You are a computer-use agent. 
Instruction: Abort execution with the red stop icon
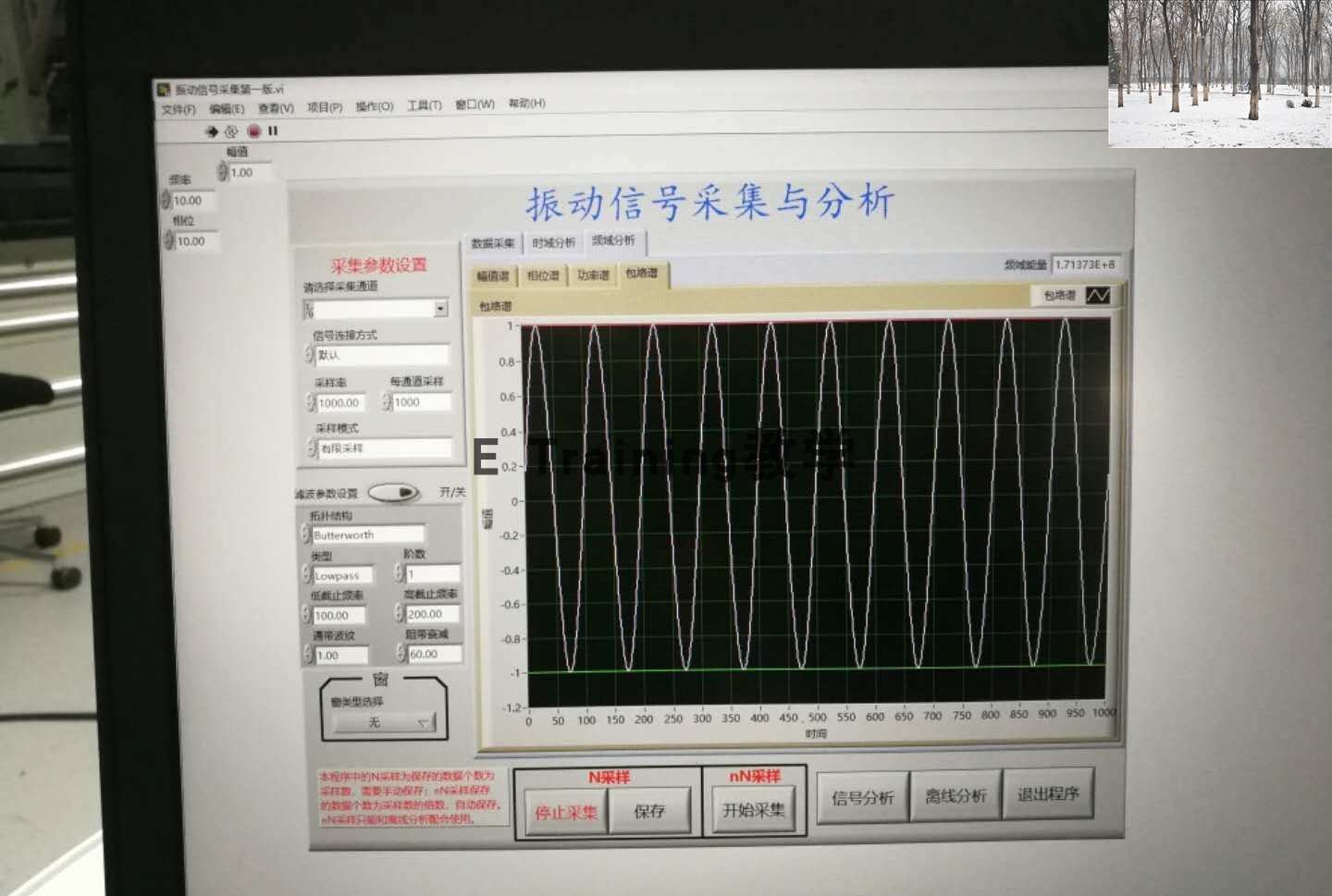coord(255,132)
